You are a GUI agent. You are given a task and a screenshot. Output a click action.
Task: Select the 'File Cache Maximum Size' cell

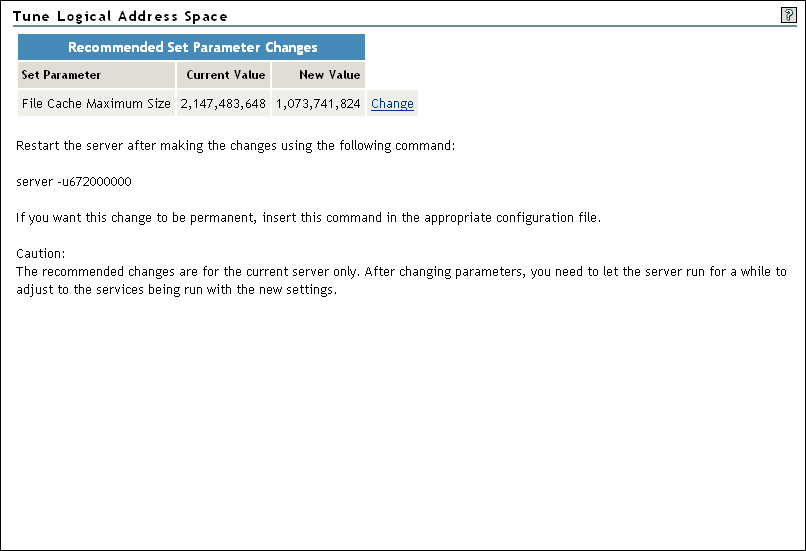pyautogui.click(x=96, y=103)
